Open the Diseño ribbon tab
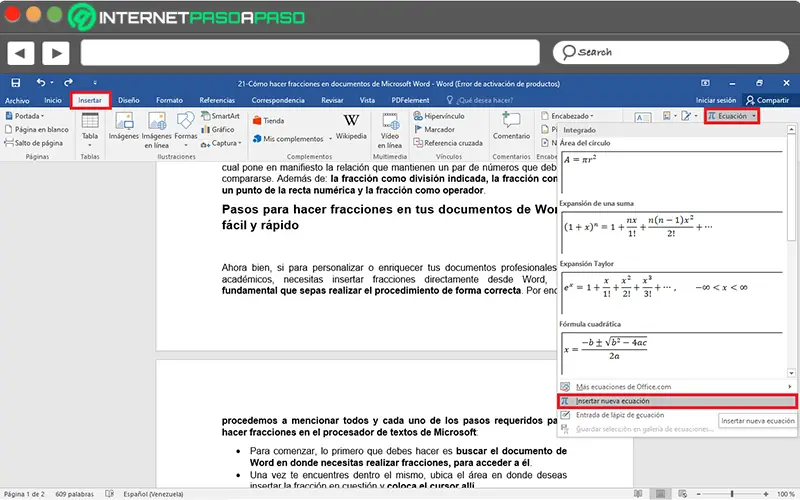The width and height of the screenshot is (800, 500). coord(129,100)
